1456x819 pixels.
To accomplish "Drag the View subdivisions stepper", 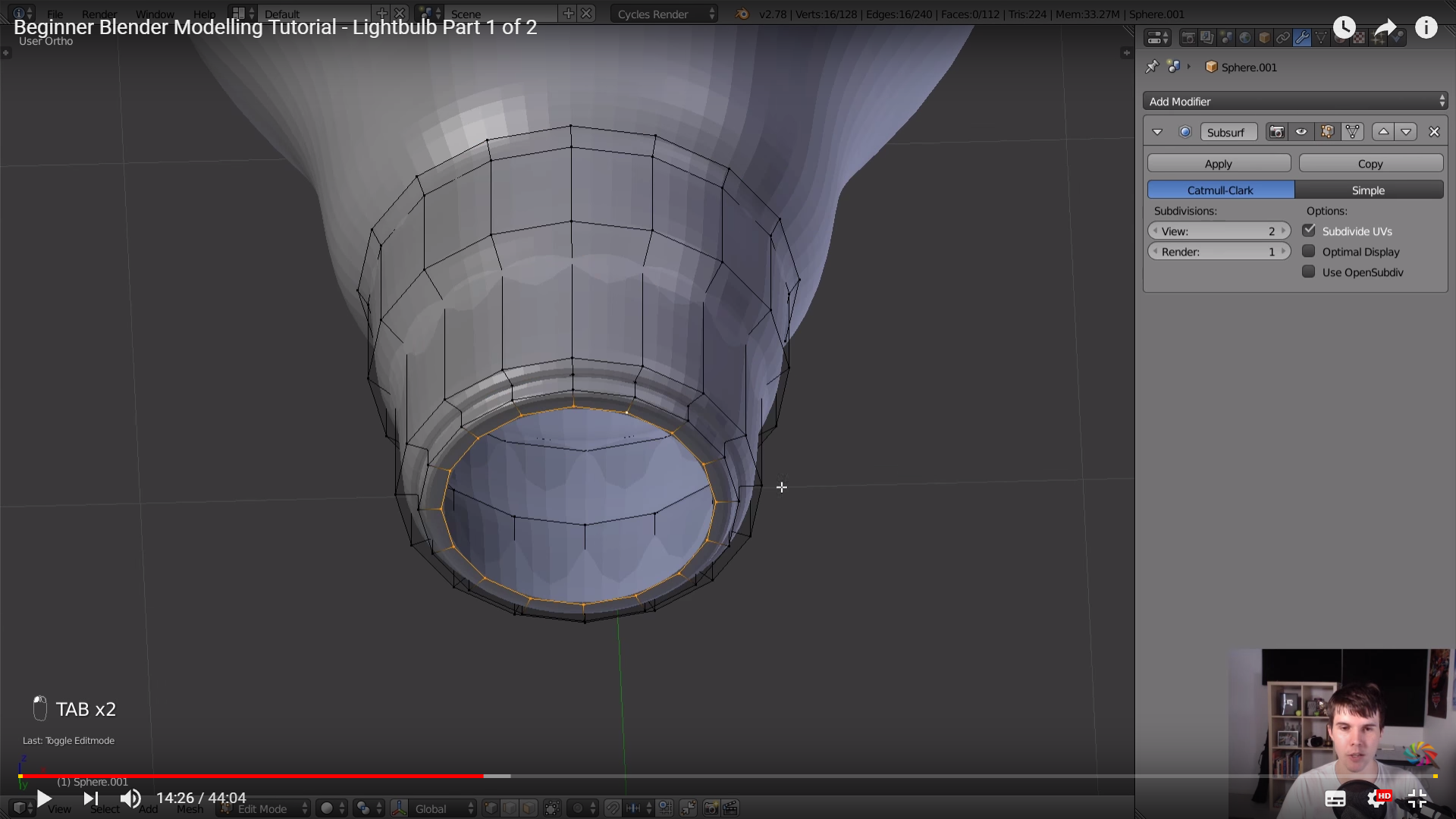I will pos(1217,231).
